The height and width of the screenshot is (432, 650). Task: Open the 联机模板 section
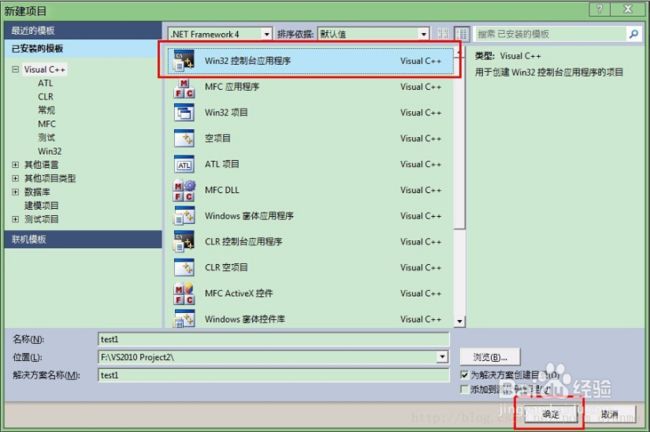point(83,239)
